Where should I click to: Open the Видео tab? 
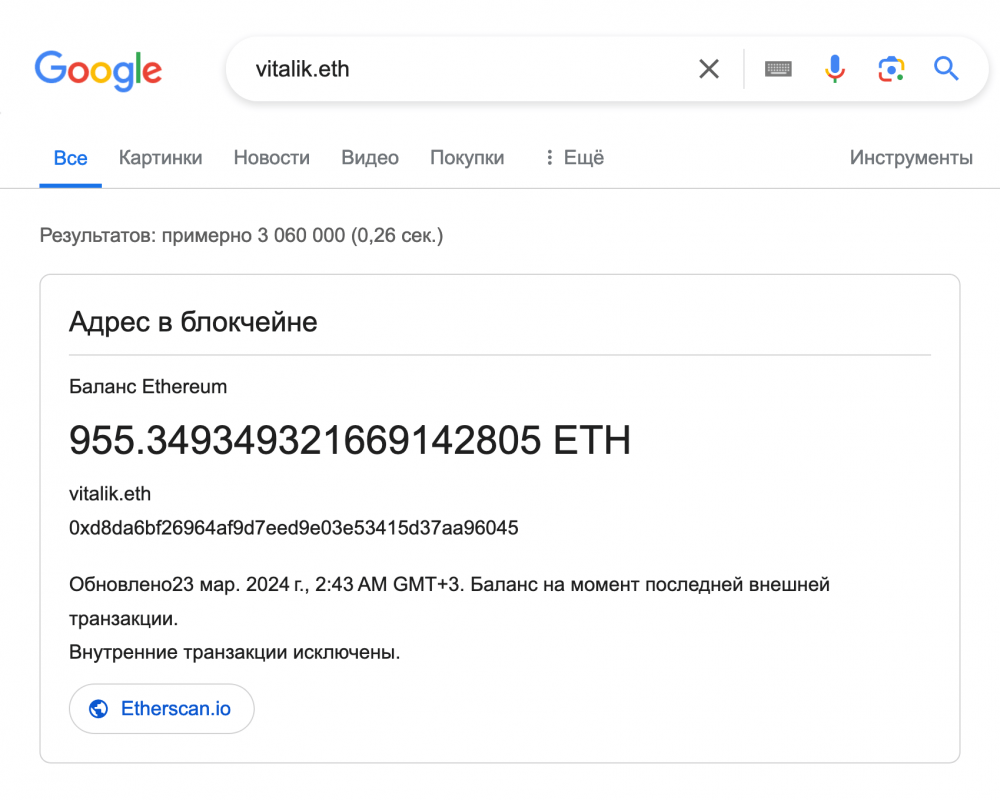pyautogui.click(x=370, y=158)
